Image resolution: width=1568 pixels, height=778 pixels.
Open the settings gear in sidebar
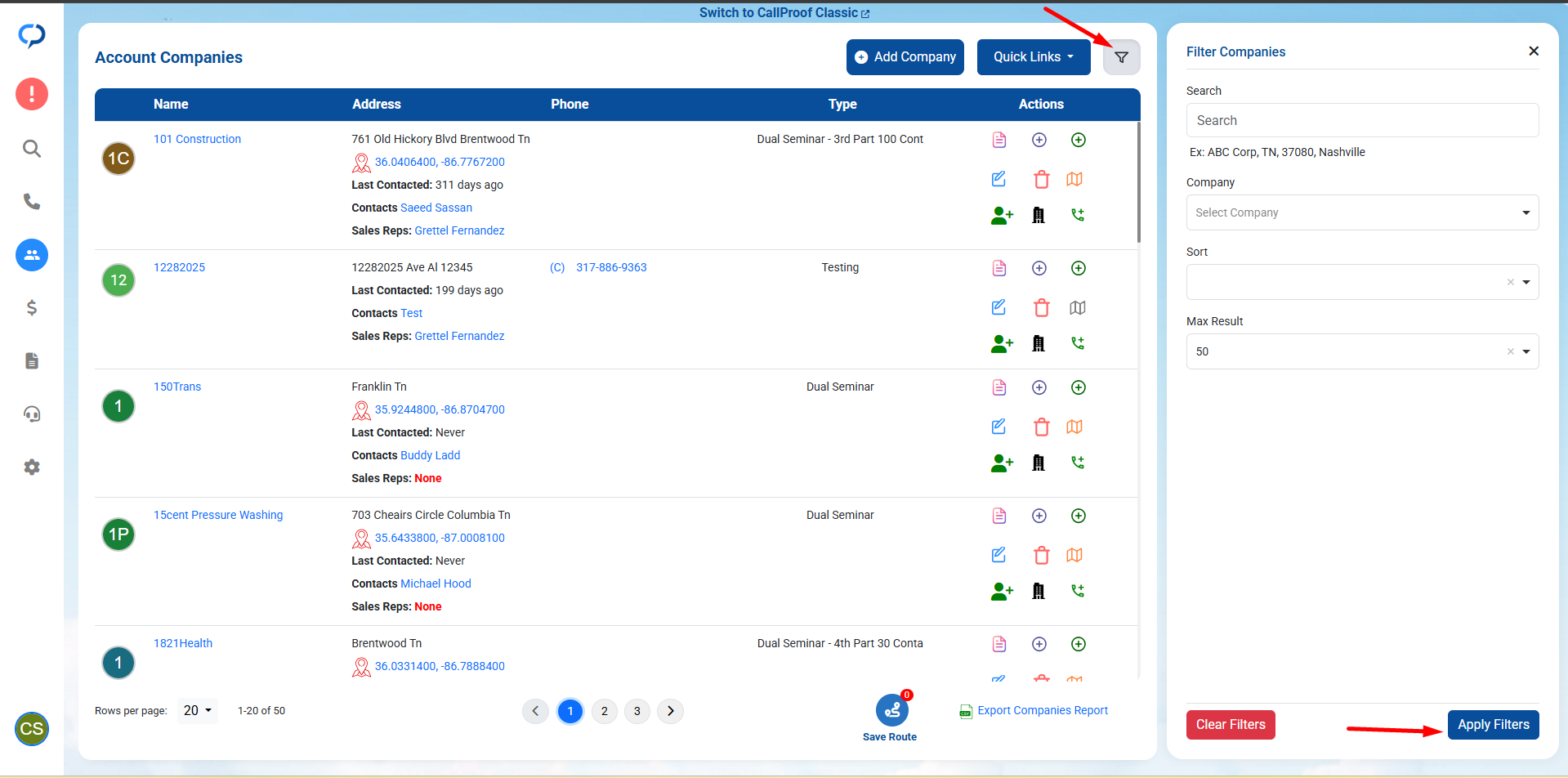pos(32,467)
